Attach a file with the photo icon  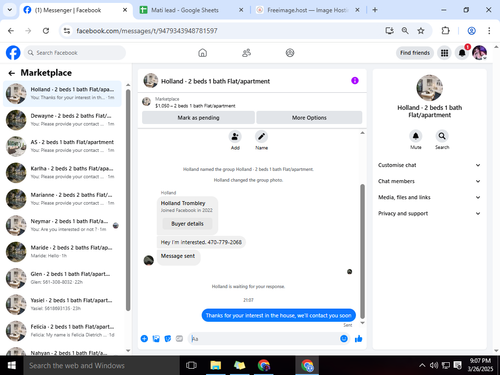(156, 339)
